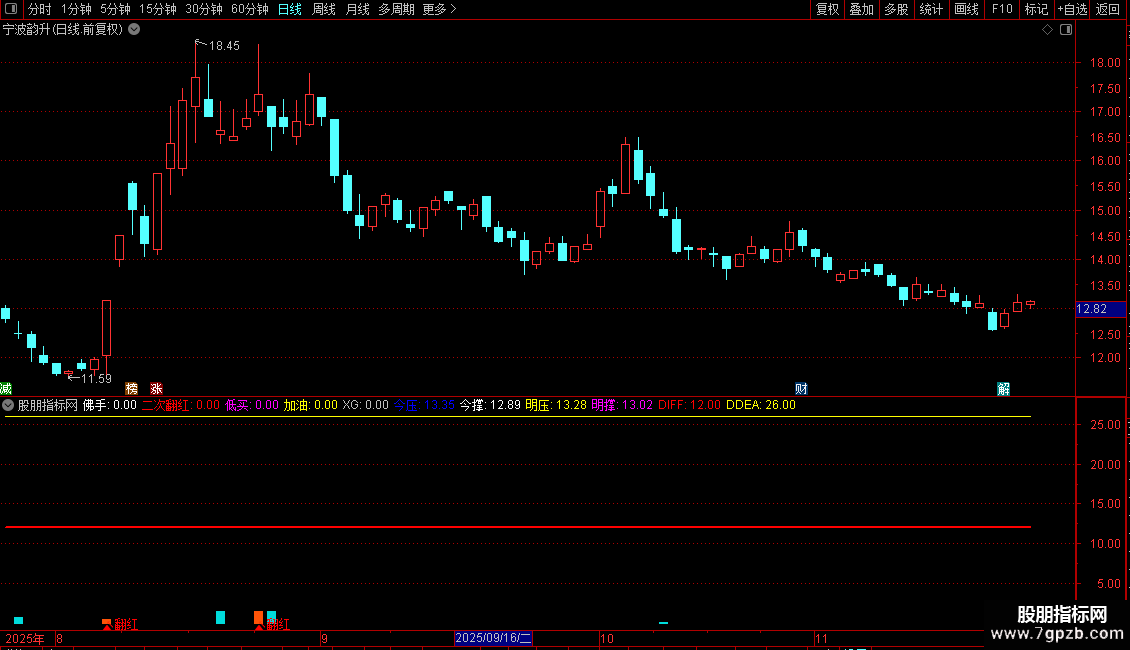Click the diamond marker icon above chart
Viewport: 1130px width, 650px height.
pyautogui.click(x=1048, y=30)
